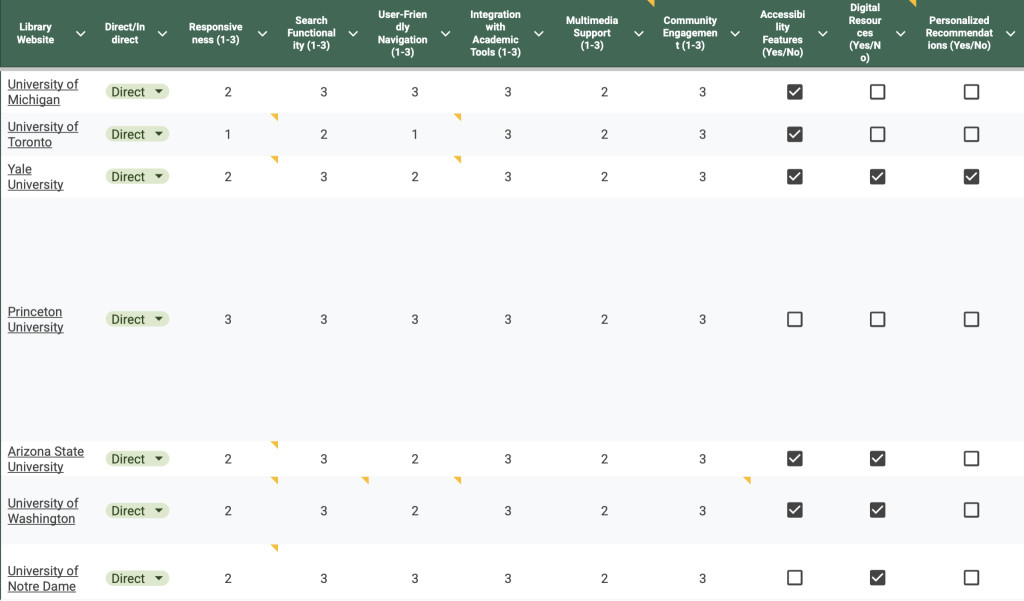The width and height of the screenshot is (1024, 601).
Task: Select Community Engagement value 3 for Washington
Action: click(x=703, y=511)
